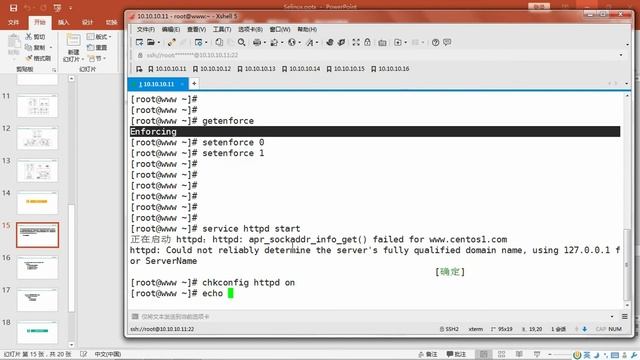Click the Find magnifier icon in Xshell toolbar
This screenshot has height=360, width=640.
click(242, 42)
